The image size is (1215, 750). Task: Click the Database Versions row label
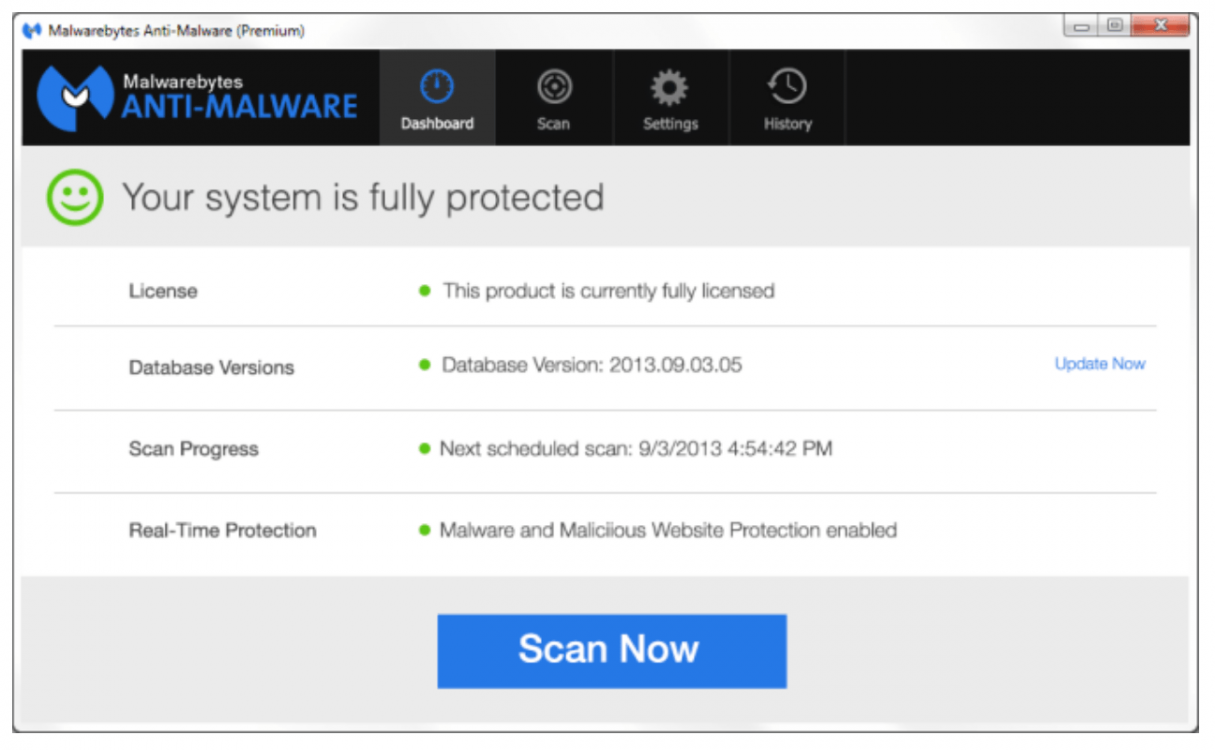point(211,367)
